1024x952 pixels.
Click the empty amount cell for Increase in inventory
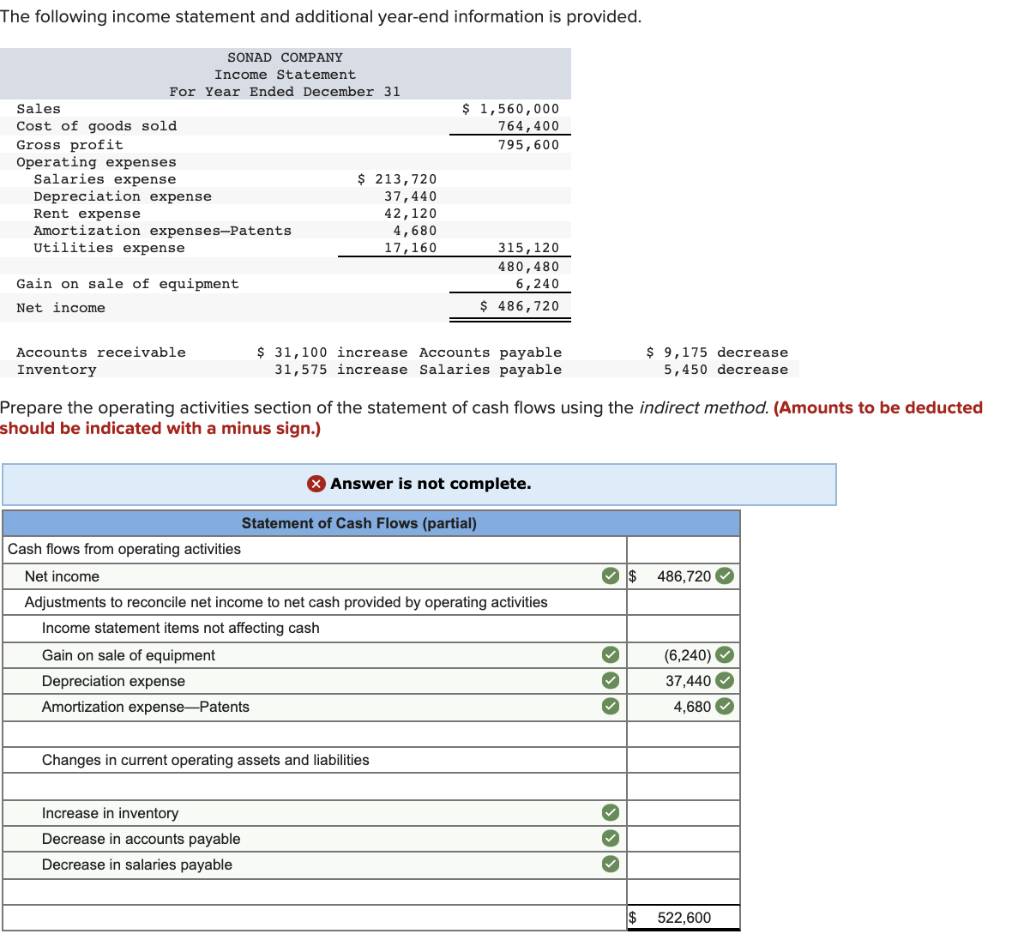(x=683, y=813)
